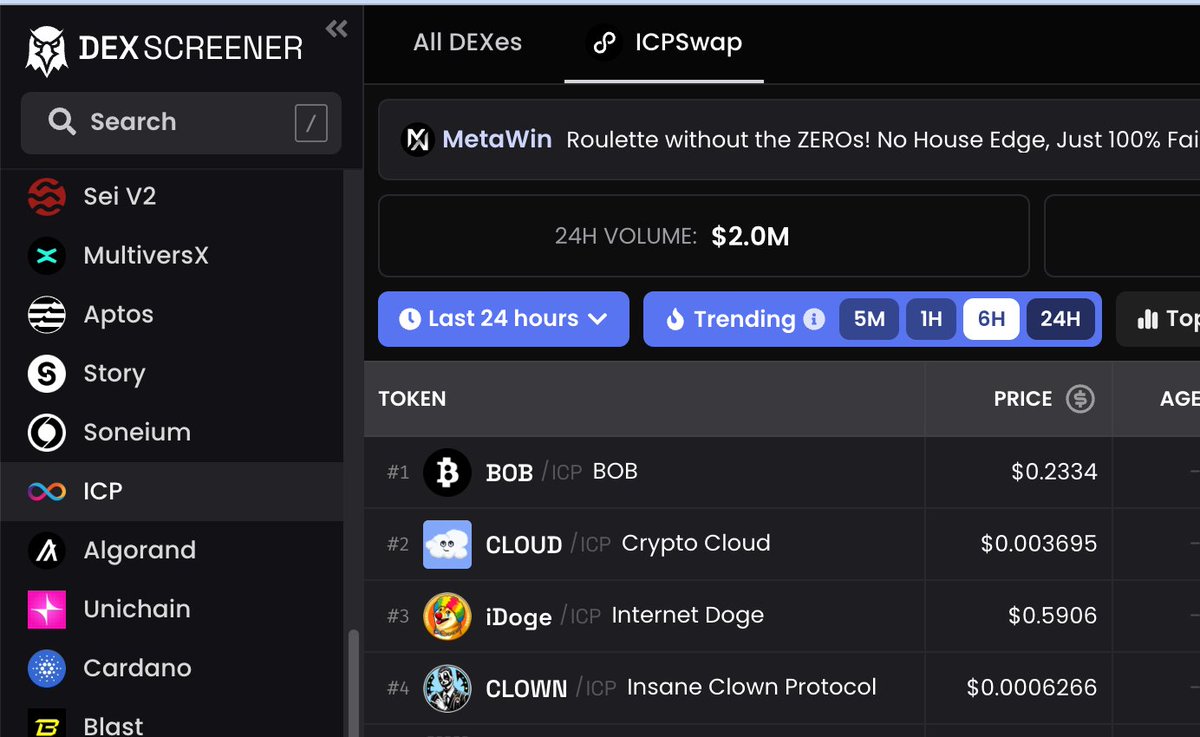Click the BOB price $0.2334
1200x737 pixels.
(x=1054, y=472)
